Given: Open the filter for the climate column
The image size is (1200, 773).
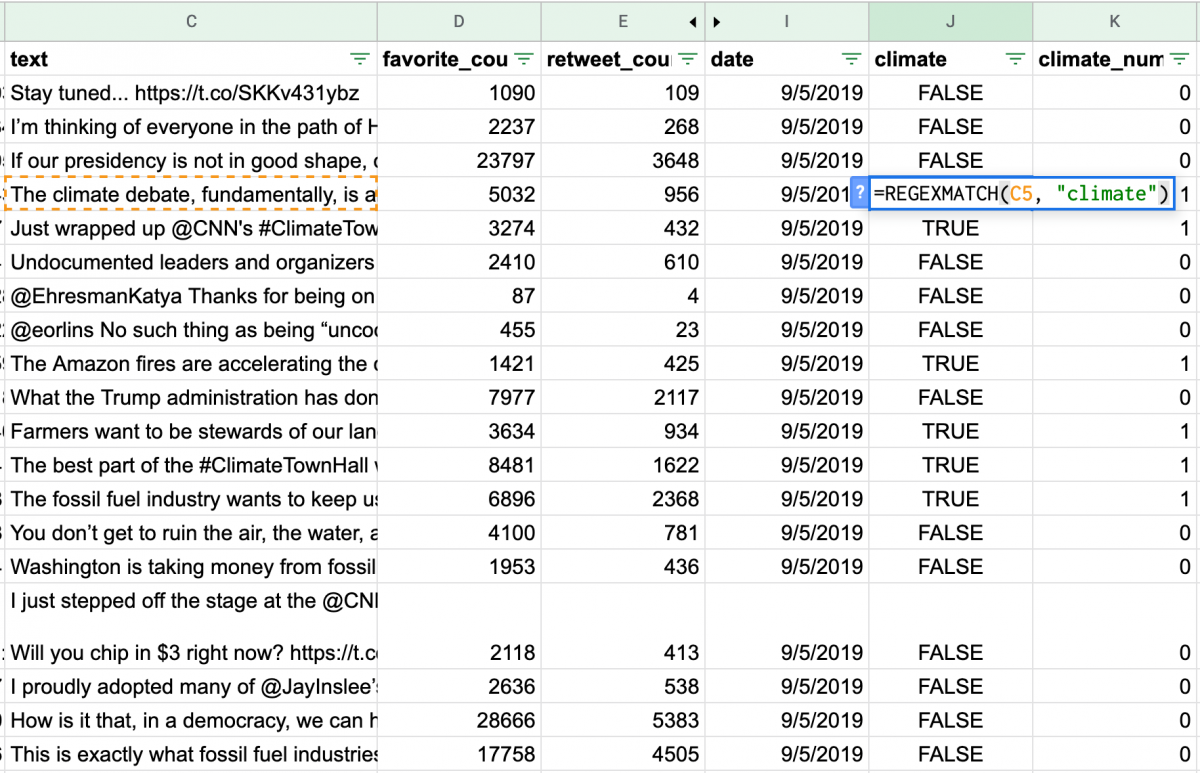Looking at the screenshot, I should point(1014,59).
